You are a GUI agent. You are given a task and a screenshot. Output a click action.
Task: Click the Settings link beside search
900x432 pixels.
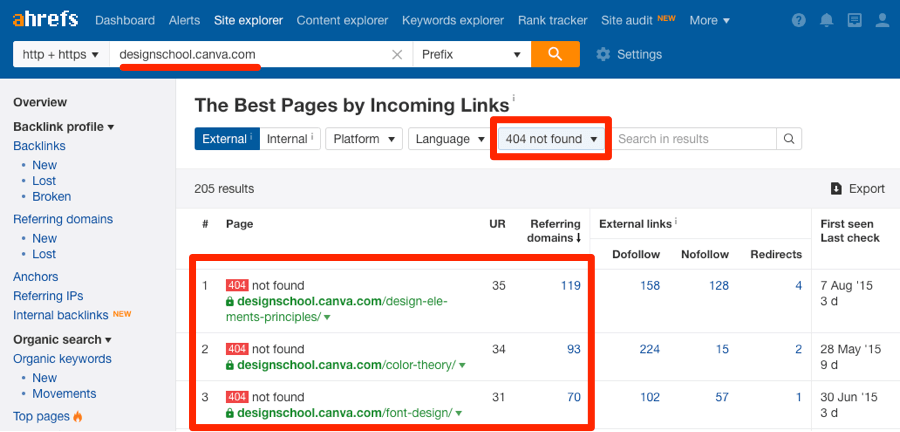click(639, 55)
